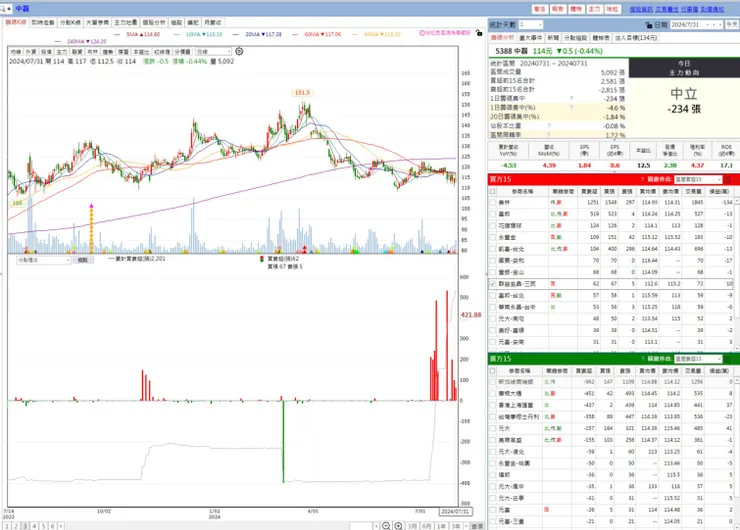Open the 月營收 tab

[212, 23]
